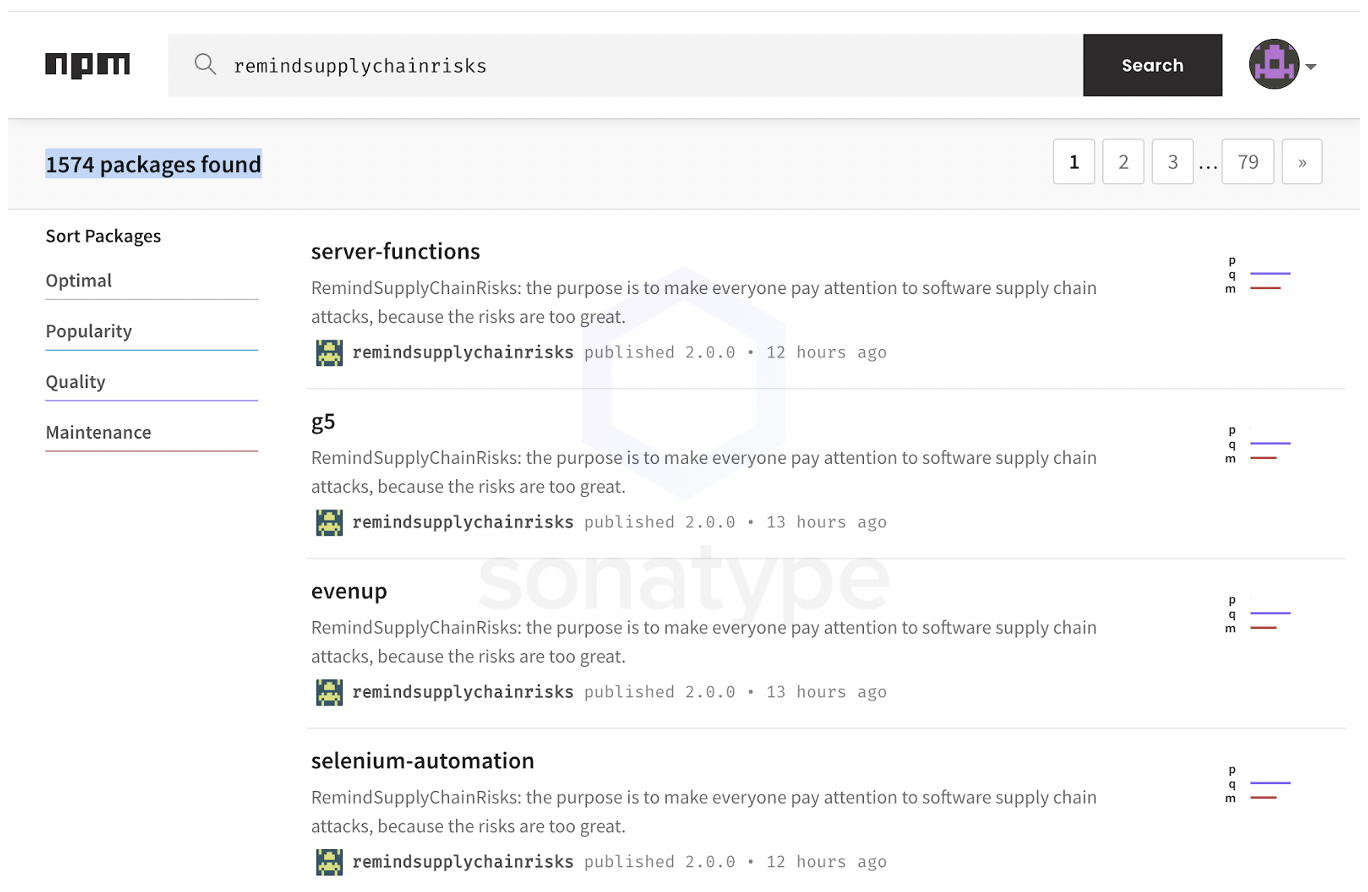Sort packages by Quality
The width and height of the screenshot is (1368, 892).
pyautogui.click(x=76, y=382)
